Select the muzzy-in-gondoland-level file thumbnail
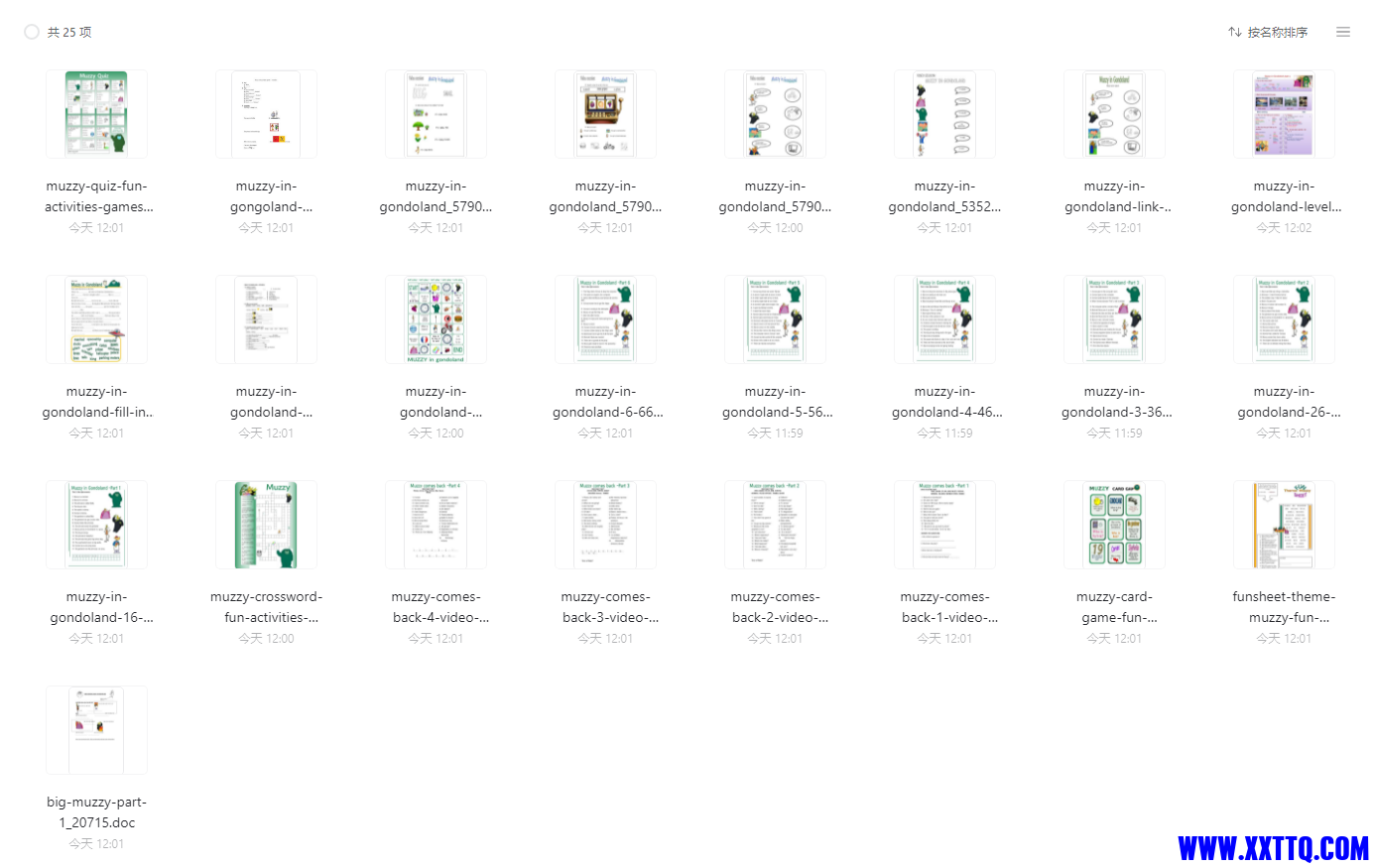 pos(1284,114)
